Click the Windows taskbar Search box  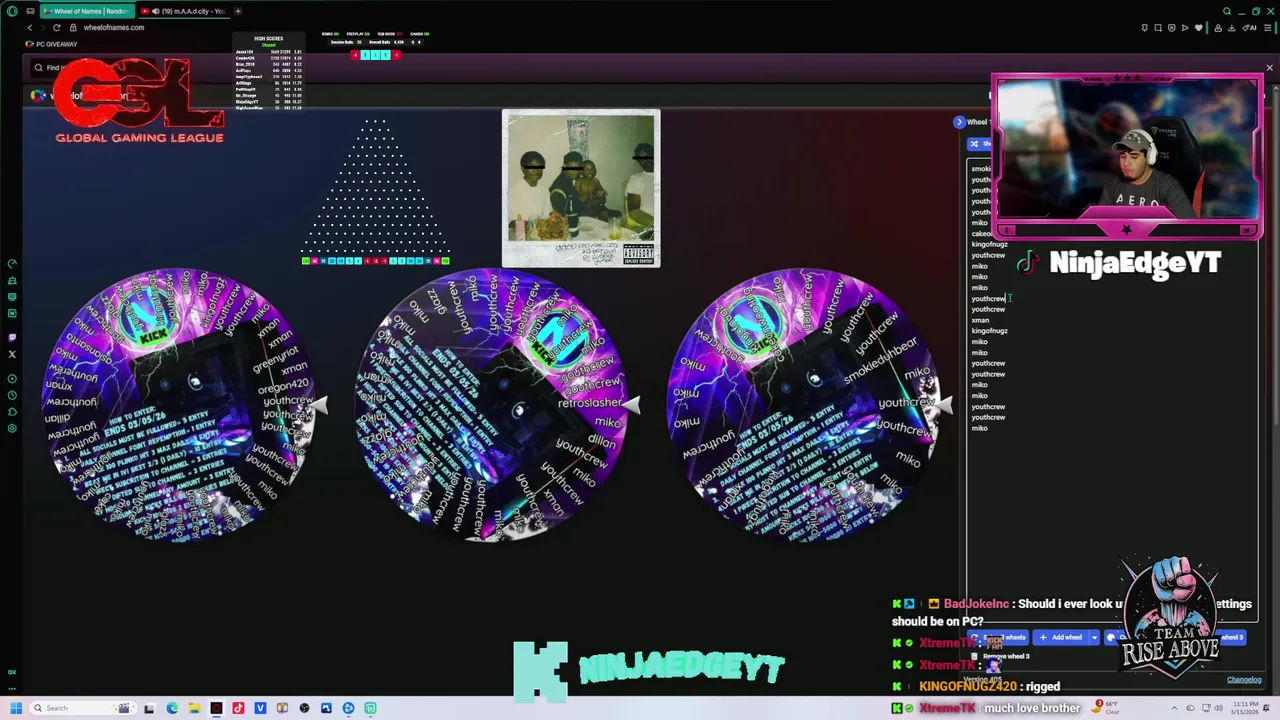[82, 708]
